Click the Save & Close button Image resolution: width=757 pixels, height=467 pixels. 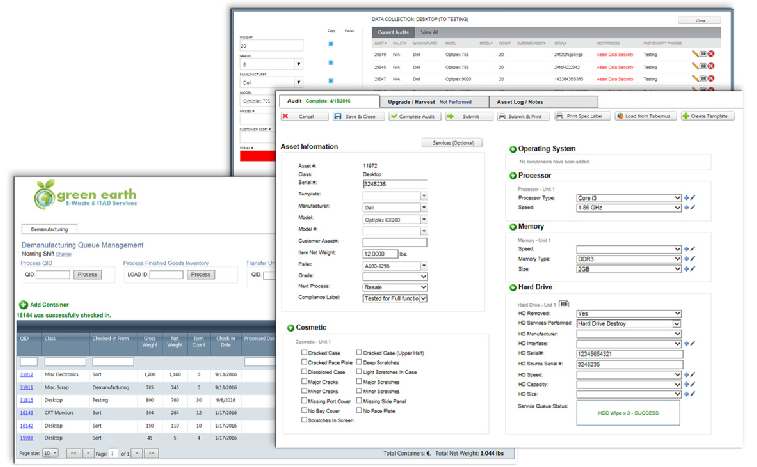(359, 116)
